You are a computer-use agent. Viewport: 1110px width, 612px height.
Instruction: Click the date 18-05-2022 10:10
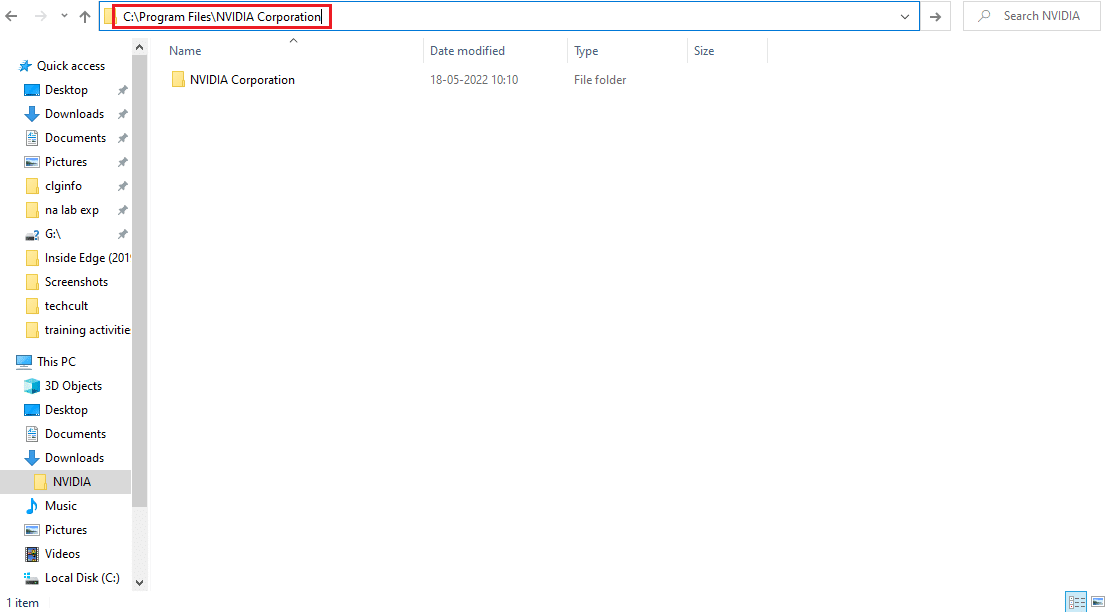click(x=474, y=80)
